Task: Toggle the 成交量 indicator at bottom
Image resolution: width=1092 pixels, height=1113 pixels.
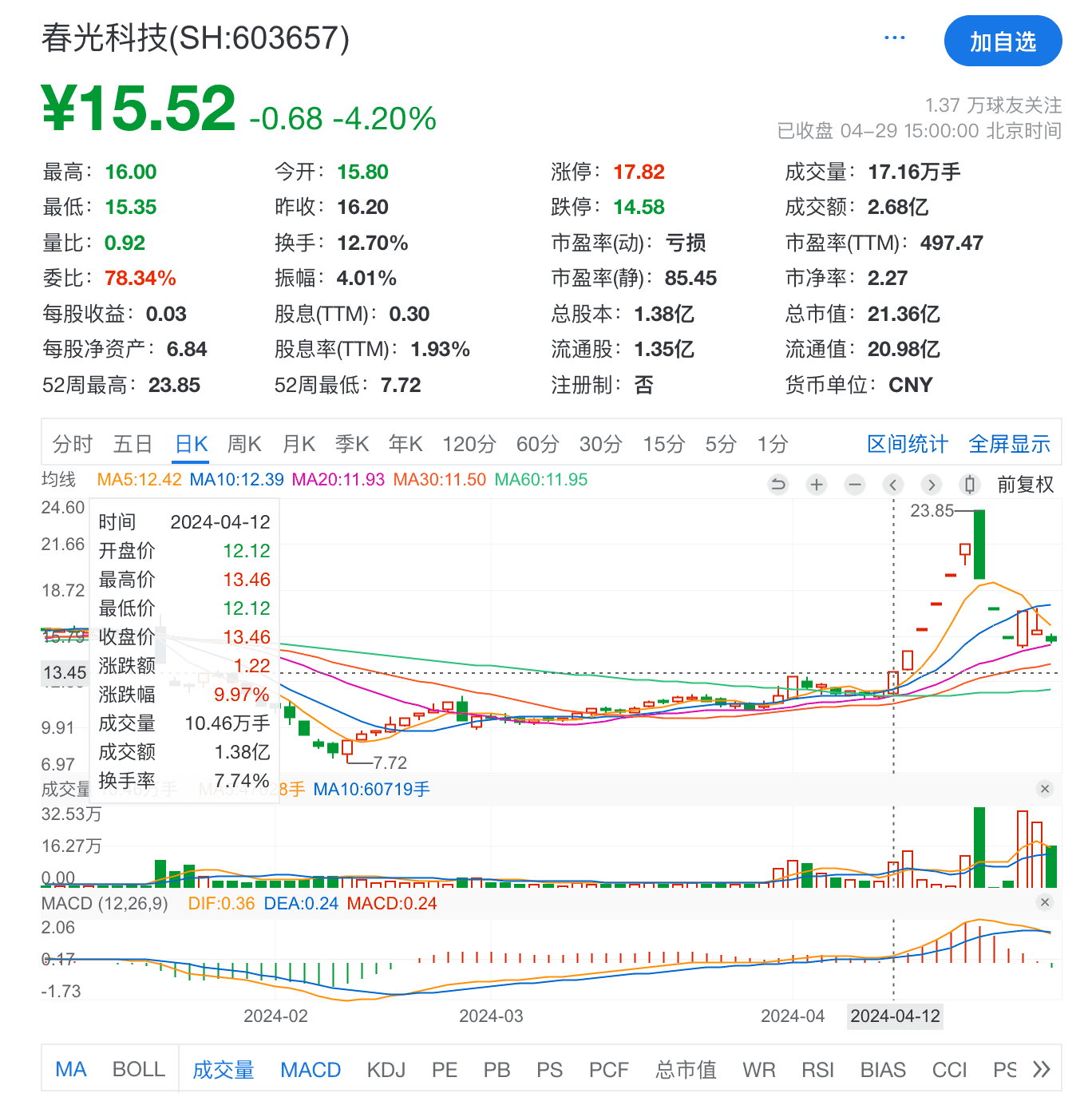Action: 224,1070
